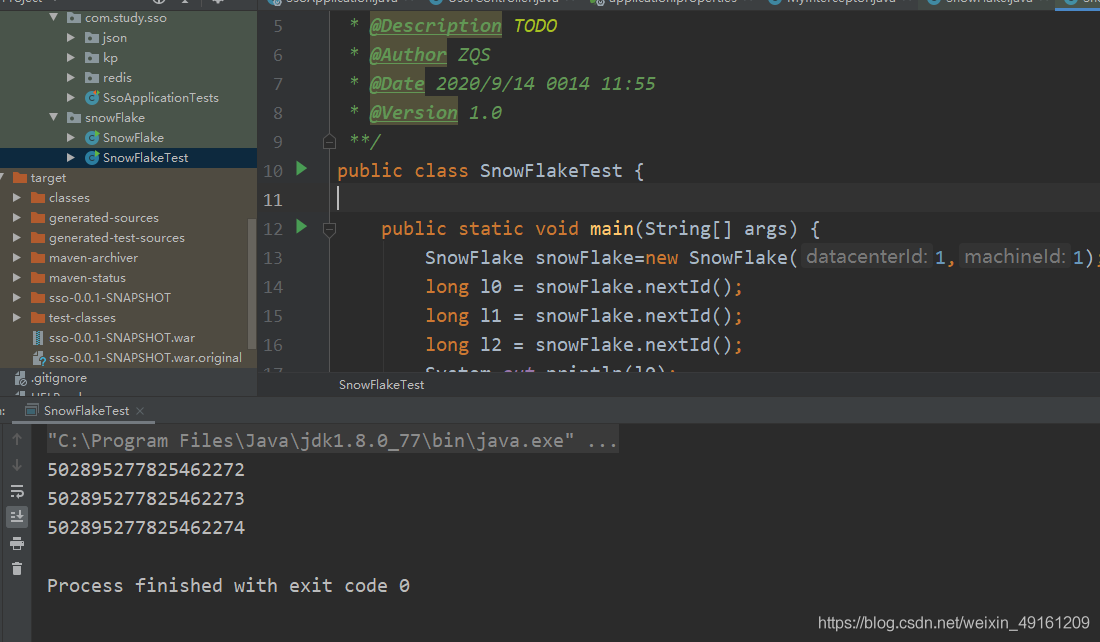The height and width of the screenshot is (642, 1100).
Task: Click console output 502895277825462273
Action: [146, 498]
